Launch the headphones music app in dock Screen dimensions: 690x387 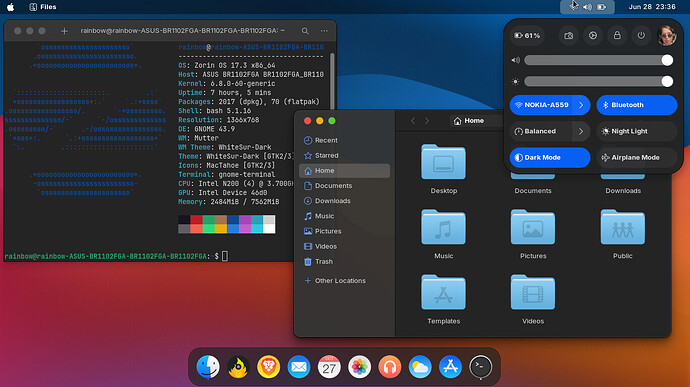click(x=390, y=366)
